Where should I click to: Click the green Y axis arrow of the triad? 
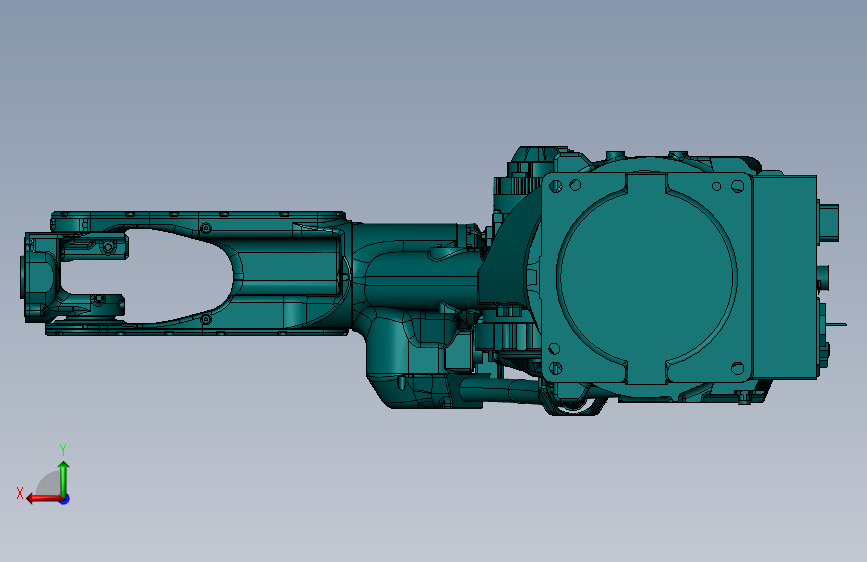[64, 478]
